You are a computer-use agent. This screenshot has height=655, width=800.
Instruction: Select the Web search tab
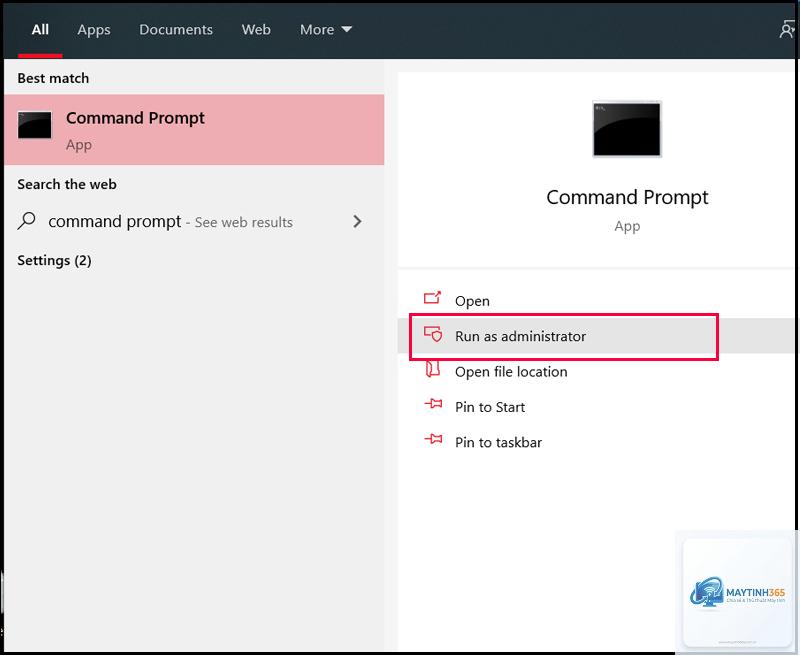[x=256, y=30]
